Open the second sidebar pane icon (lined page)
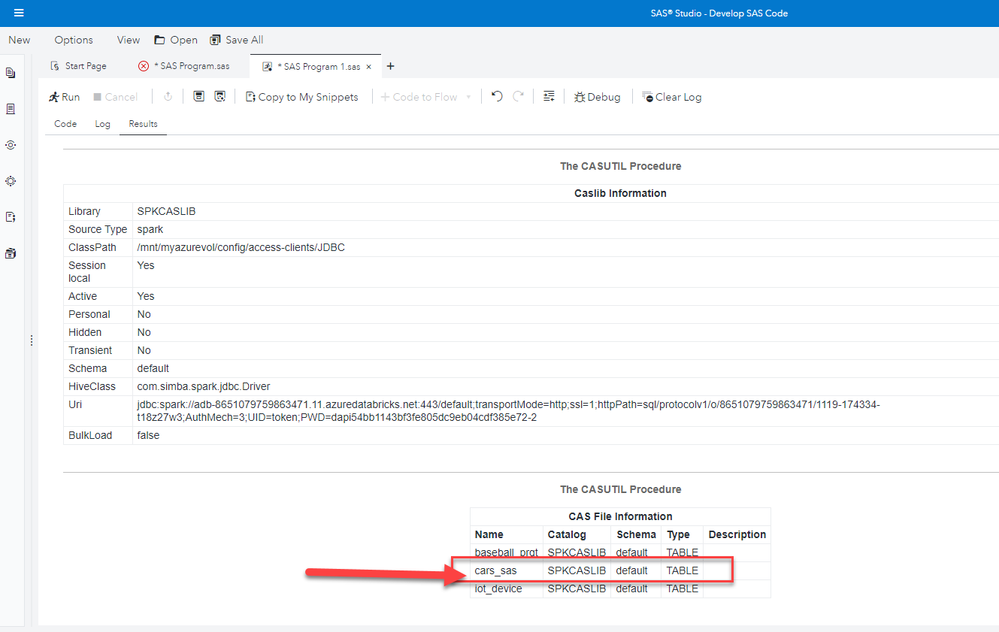Screen dimensions: 999x632 click(11, 109)
